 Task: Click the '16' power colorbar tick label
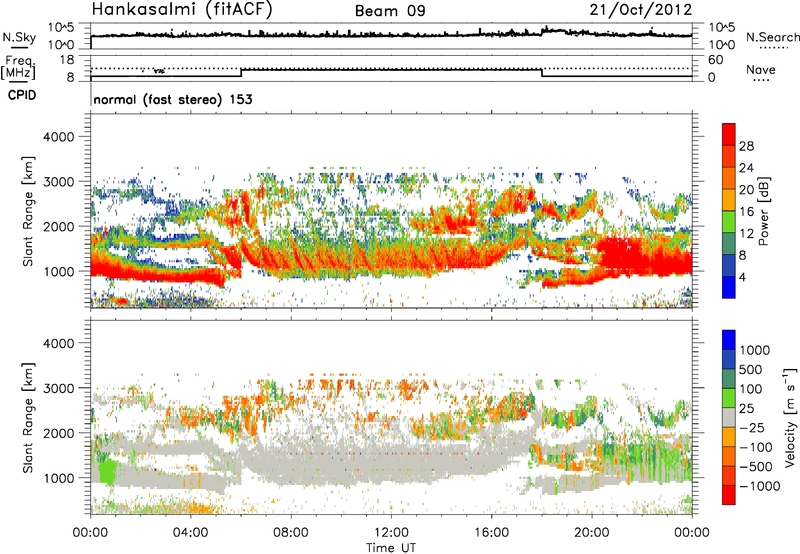[x=746, y=212]
